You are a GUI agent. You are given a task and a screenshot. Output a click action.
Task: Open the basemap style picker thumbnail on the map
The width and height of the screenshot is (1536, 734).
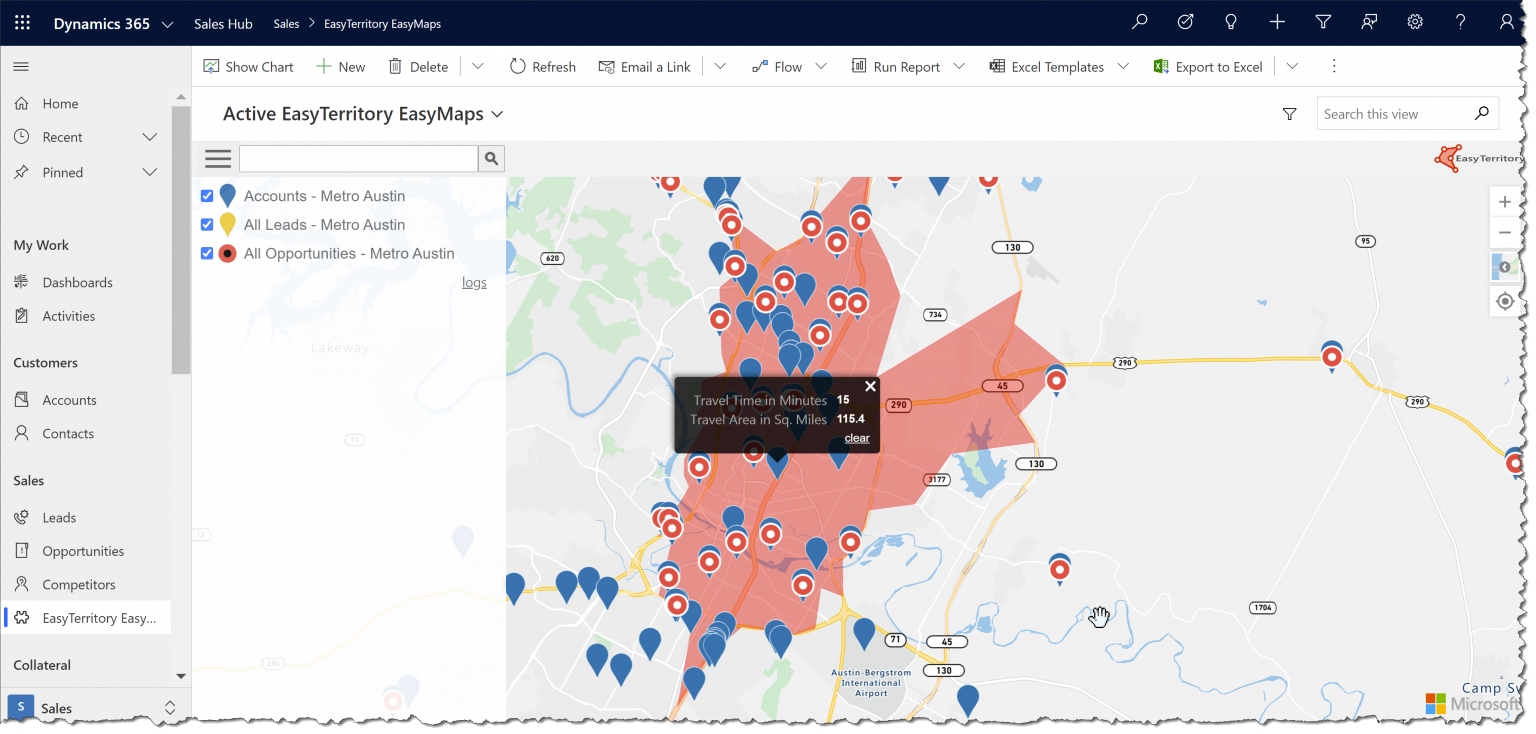point(1505,266)
